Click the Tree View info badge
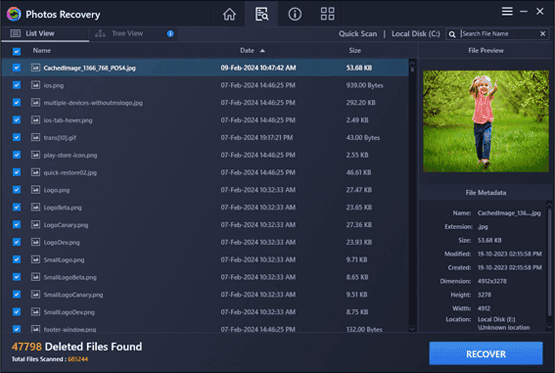The width and height of the screenshot is (555, 373). tap(170, 34)
